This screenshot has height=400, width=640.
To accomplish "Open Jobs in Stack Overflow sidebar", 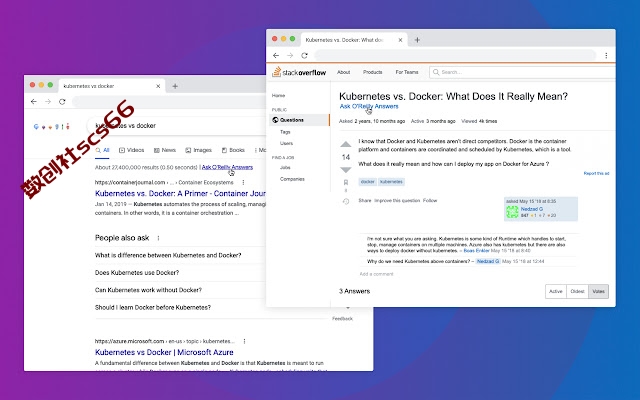I will click(x=285, y=167).
